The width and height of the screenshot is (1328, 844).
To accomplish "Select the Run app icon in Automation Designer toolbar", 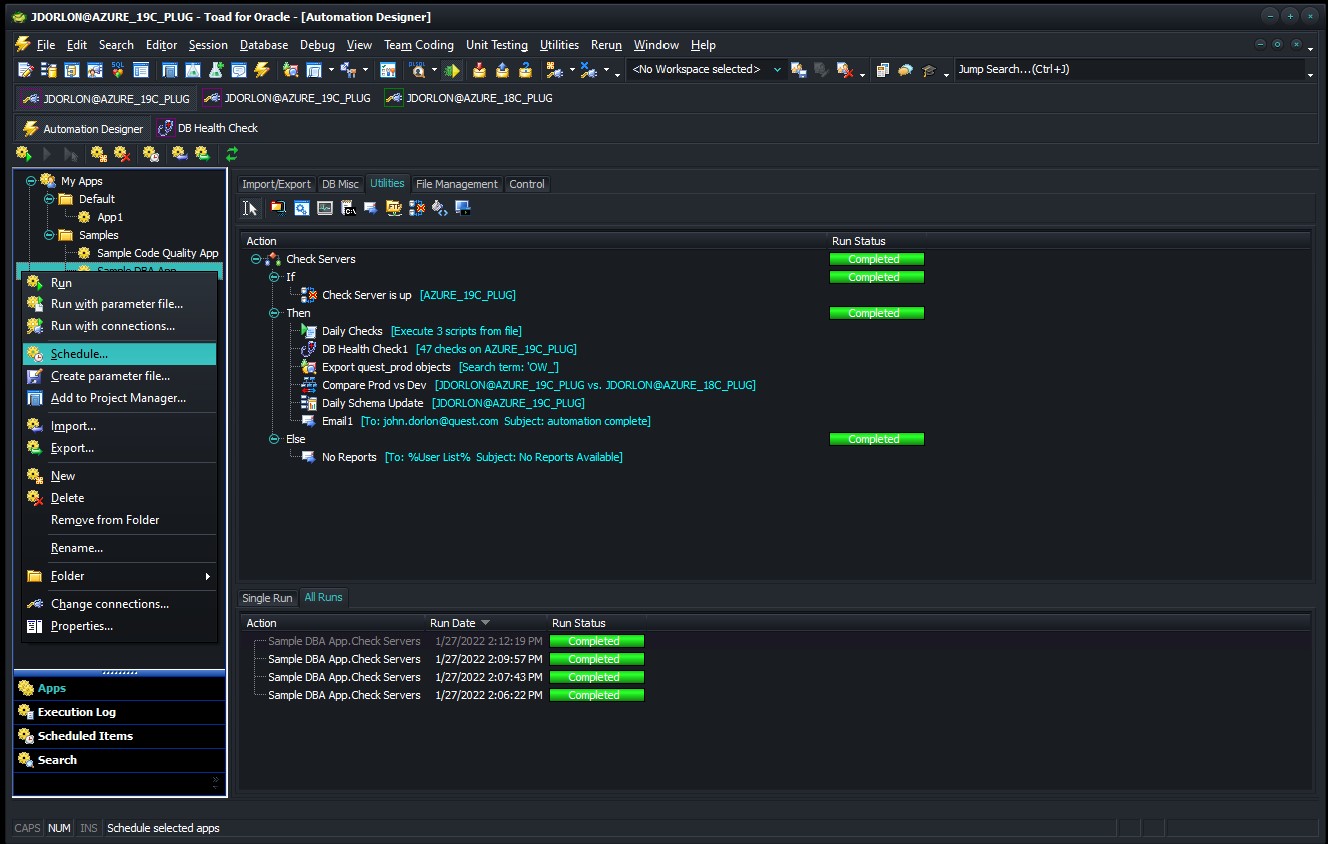I will 22,153.
